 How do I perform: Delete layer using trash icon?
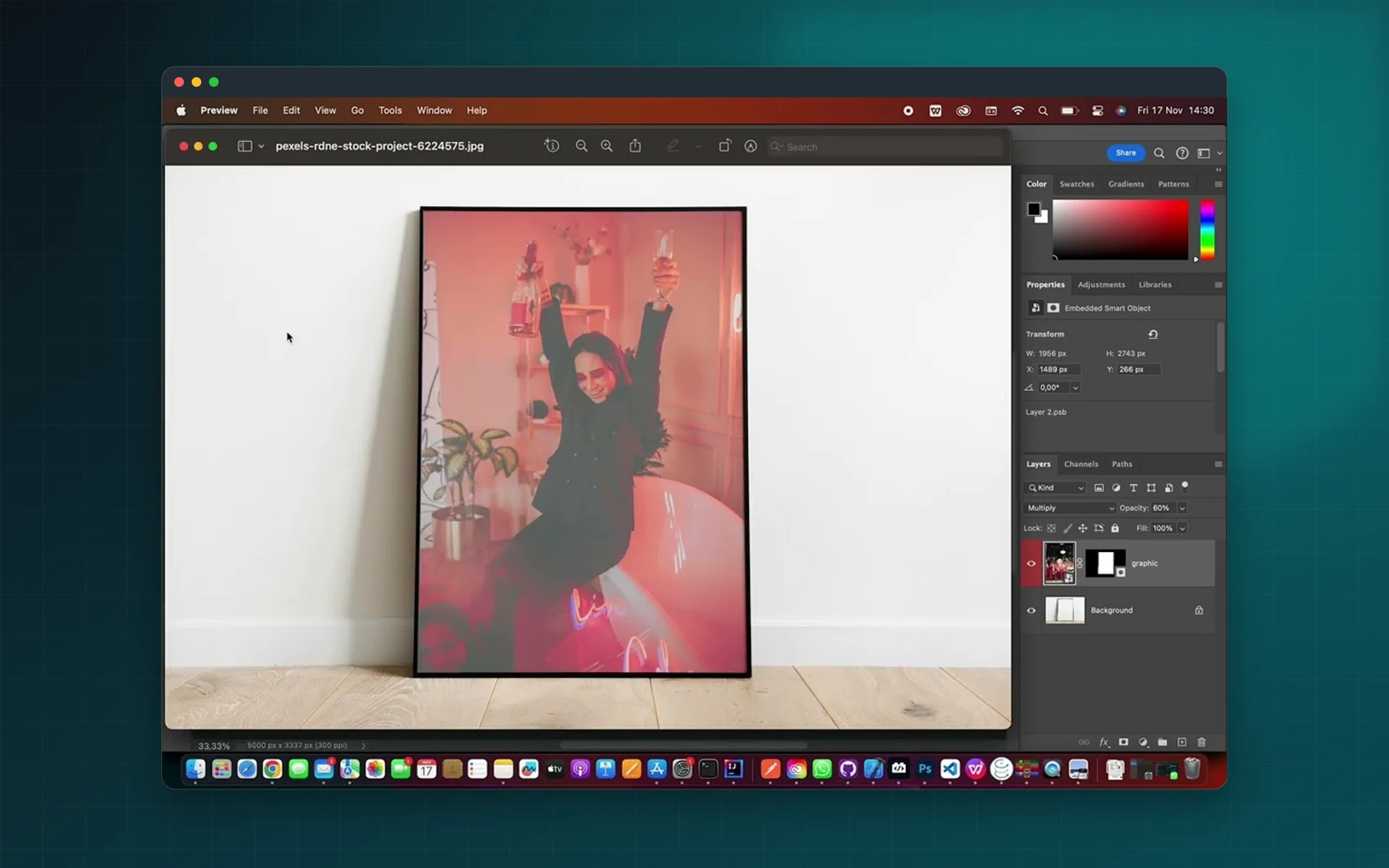pyautogui.click(x=1202, y=742)
